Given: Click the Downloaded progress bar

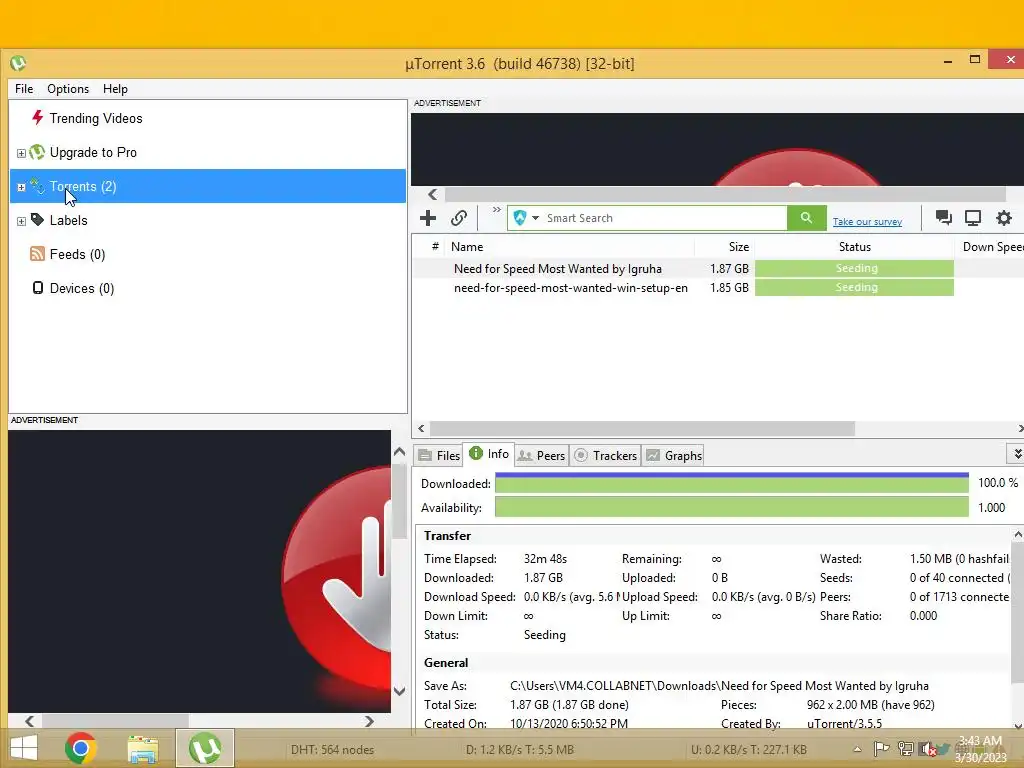Looking at the screenshot, I should pos(731,483).
